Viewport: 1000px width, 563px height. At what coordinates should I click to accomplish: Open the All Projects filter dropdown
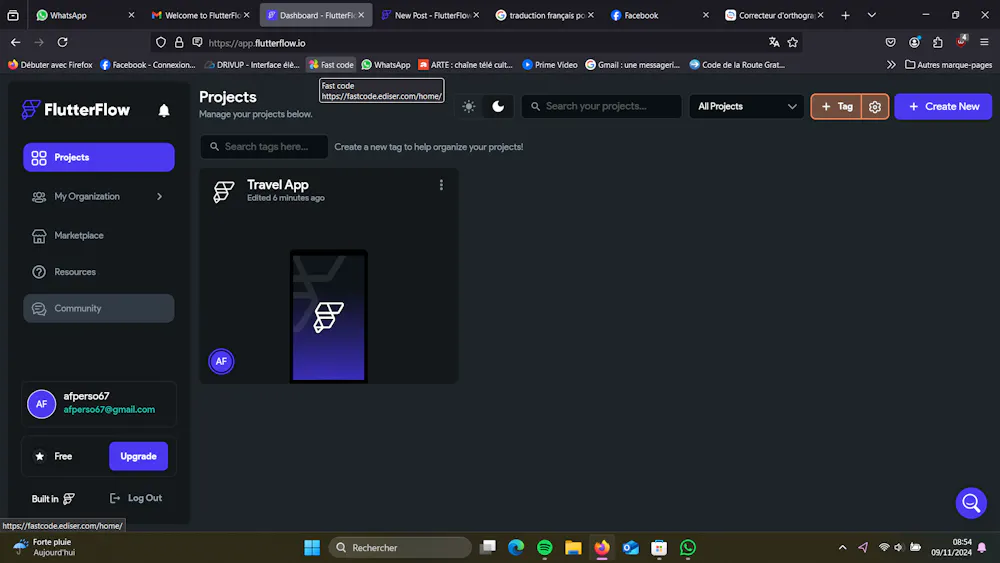coord(746,106)
